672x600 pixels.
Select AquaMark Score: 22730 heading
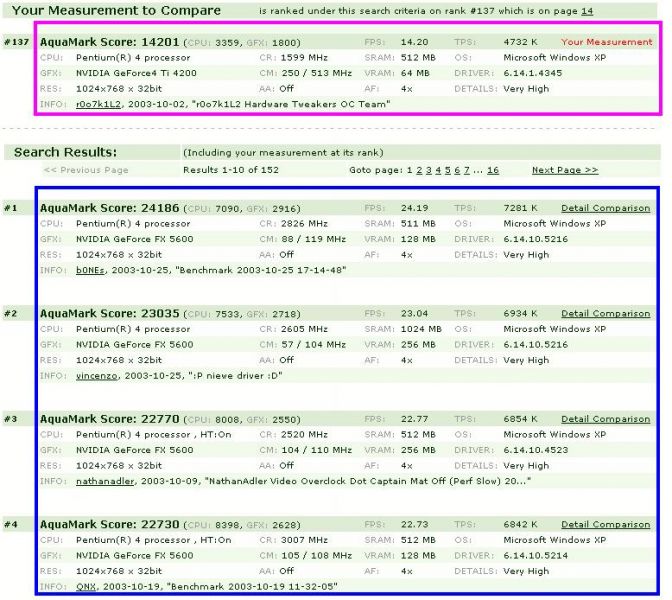click(109, 525)
